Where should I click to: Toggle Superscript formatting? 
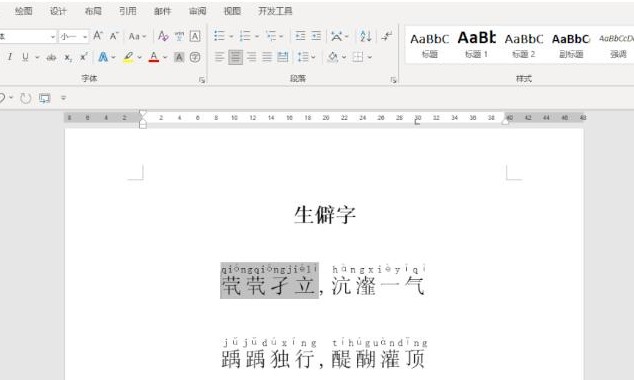pos(84,57)
